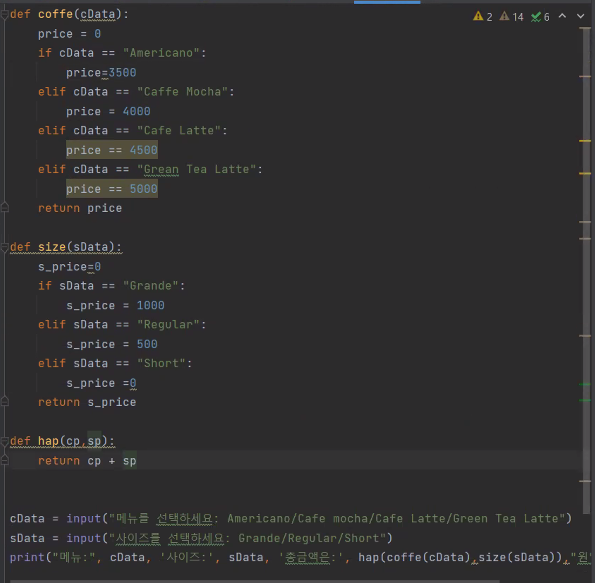Collapse the def size function fold marker
Viewport: 595px width, 583px height.
click(5, 248)
